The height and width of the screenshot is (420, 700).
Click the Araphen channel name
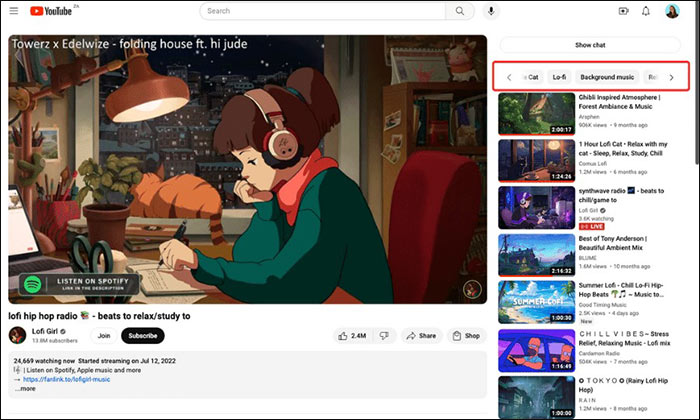(x=589, y=116)
